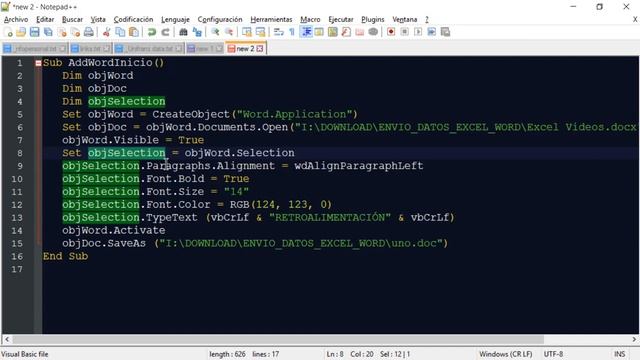Click the text 'End Sub' on line 16
The image size is (640, 360).
[x=65, y=256]
